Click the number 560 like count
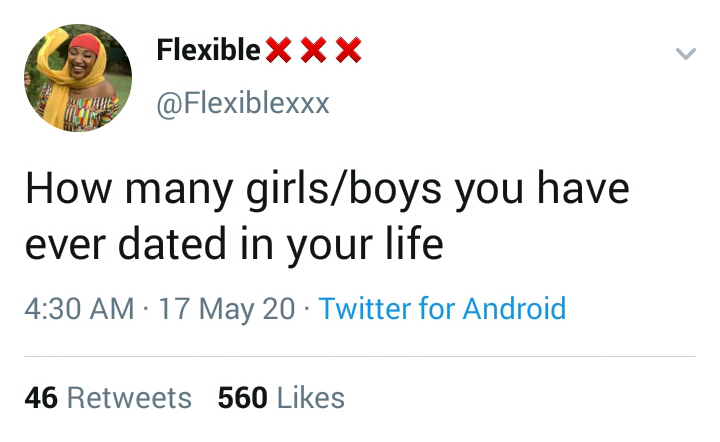720x442 pixels. point(242,398)
